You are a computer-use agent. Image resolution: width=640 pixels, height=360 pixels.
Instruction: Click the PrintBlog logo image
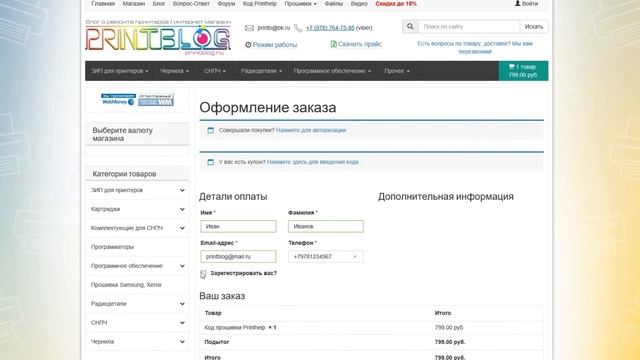click(x=158, y=37)
